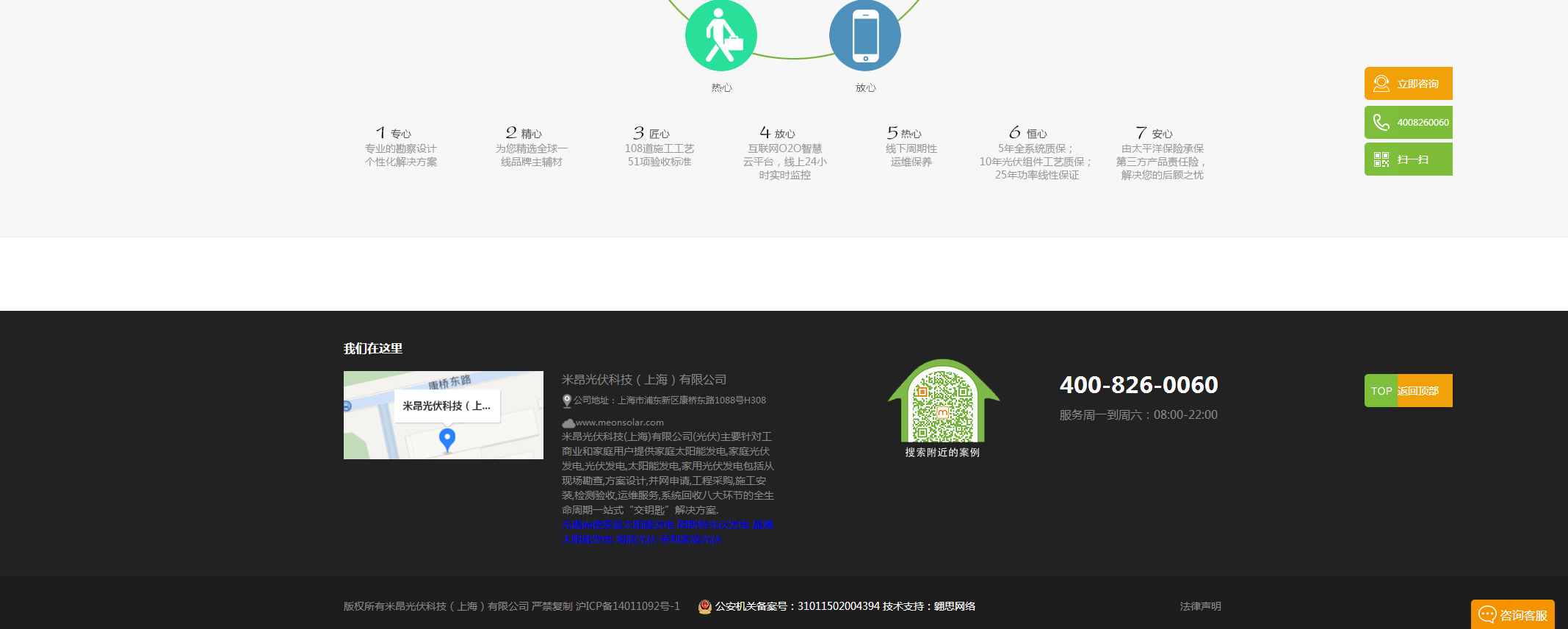
Task: Click the blue map pin marker
Action: tap(447, 439)
